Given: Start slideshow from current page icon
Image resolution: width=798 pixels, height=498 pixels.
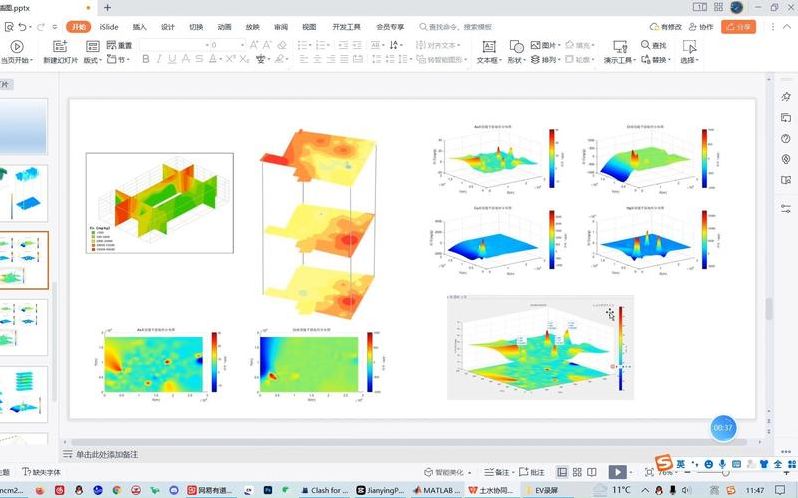Looking at the screenshot, I should (x=17, y=46).
